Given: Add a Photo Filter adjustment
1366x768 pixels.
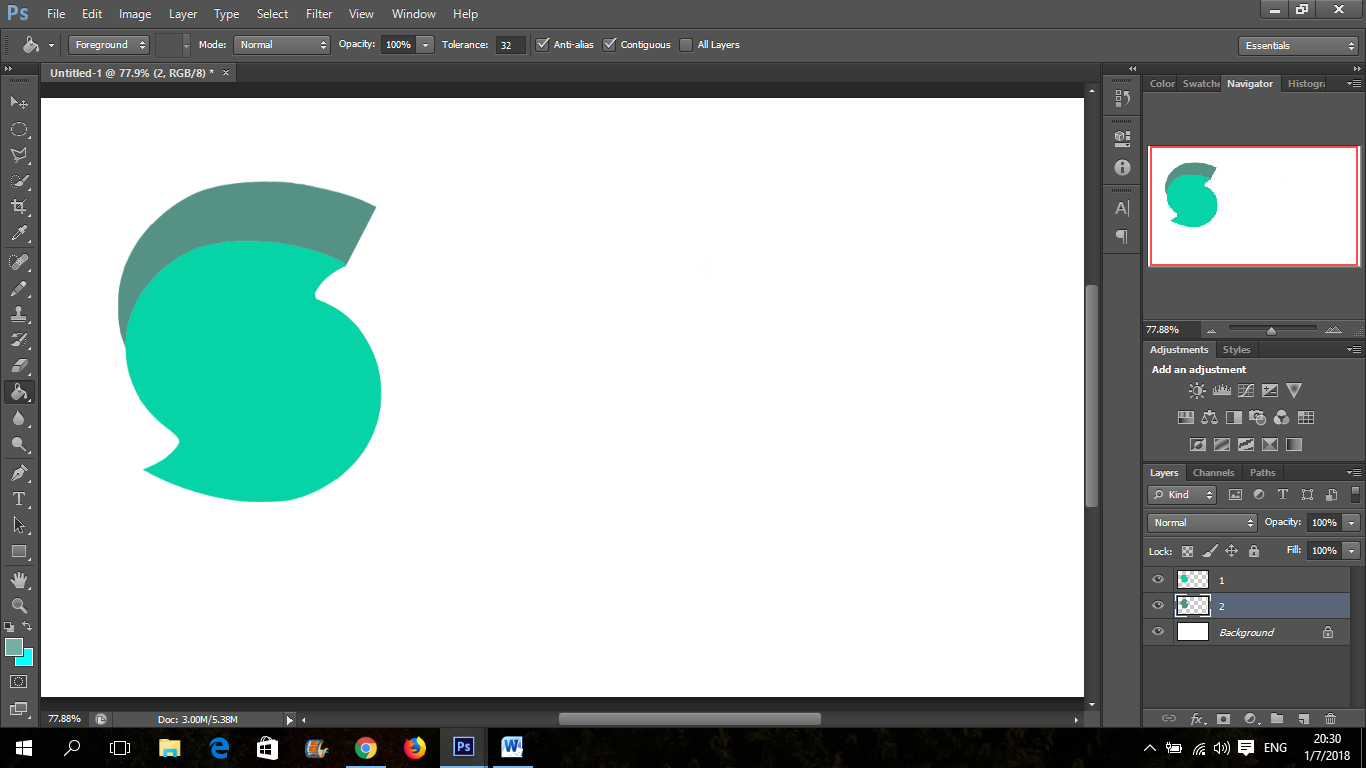Looking at the screenshot, I should (x=1258, y=418).
